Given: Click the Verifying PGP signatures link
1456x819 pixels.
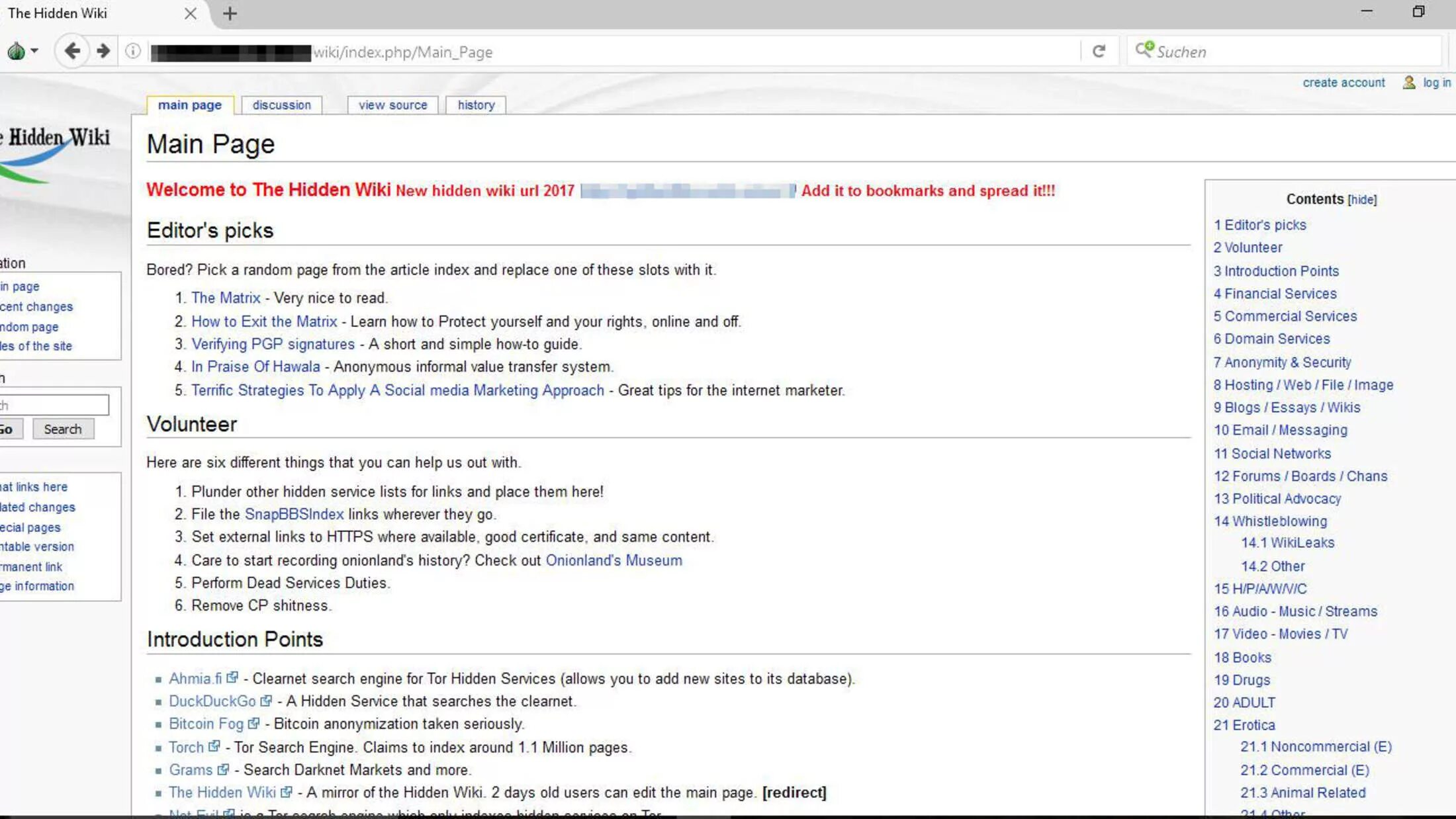Looking at the screenshot, I should pos(273,343).
